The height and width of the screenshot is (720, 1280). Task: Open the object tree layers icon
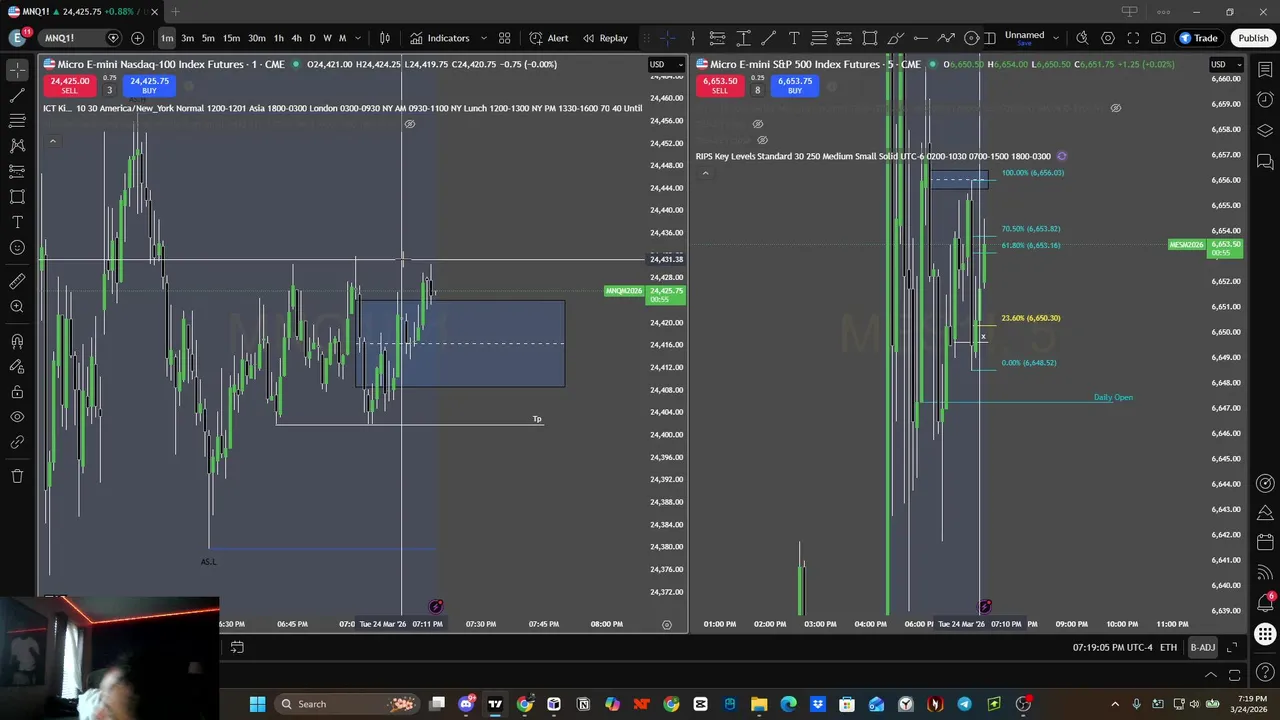click(1265, 131)
